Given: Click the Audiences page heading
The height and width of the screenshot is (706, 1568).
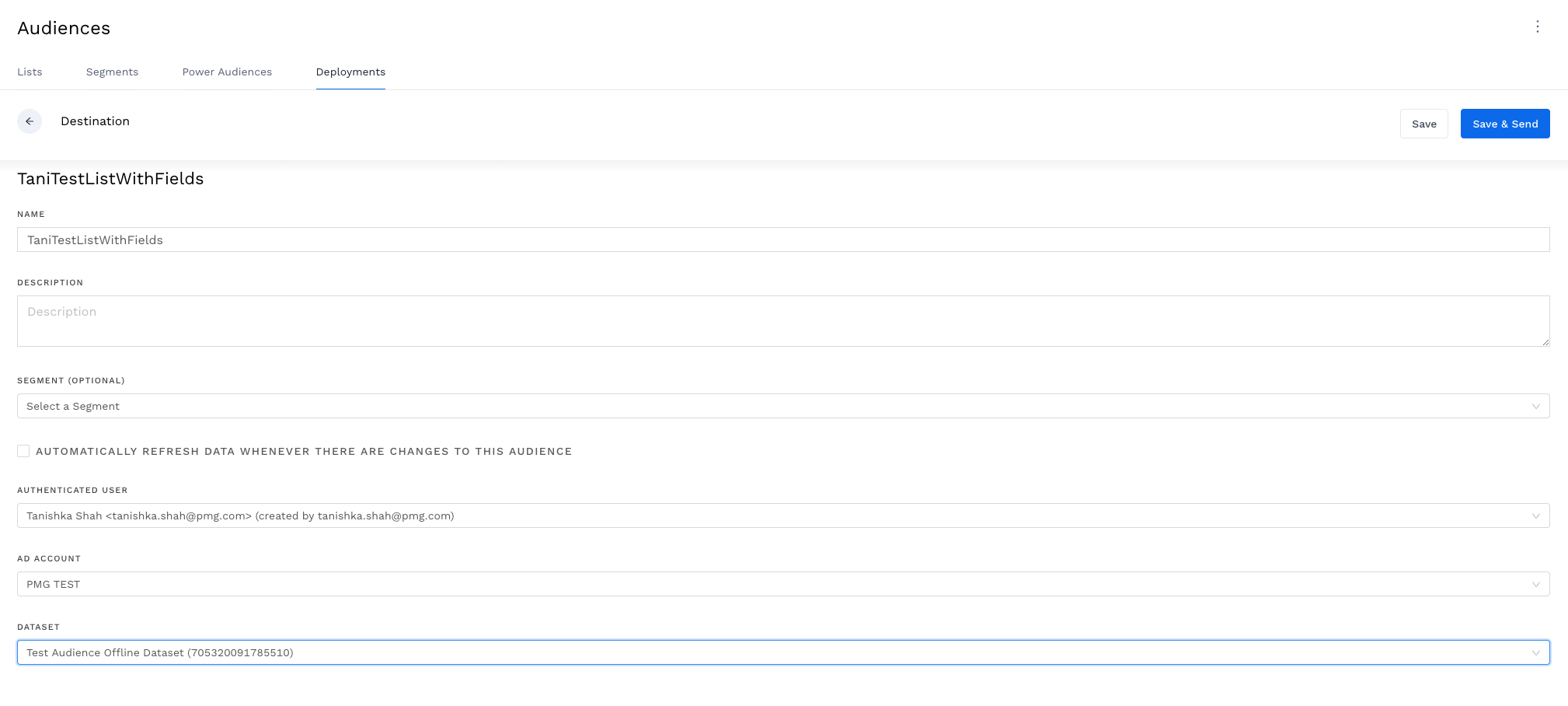Looking at the screenshot, I should (x=64, y=28).
